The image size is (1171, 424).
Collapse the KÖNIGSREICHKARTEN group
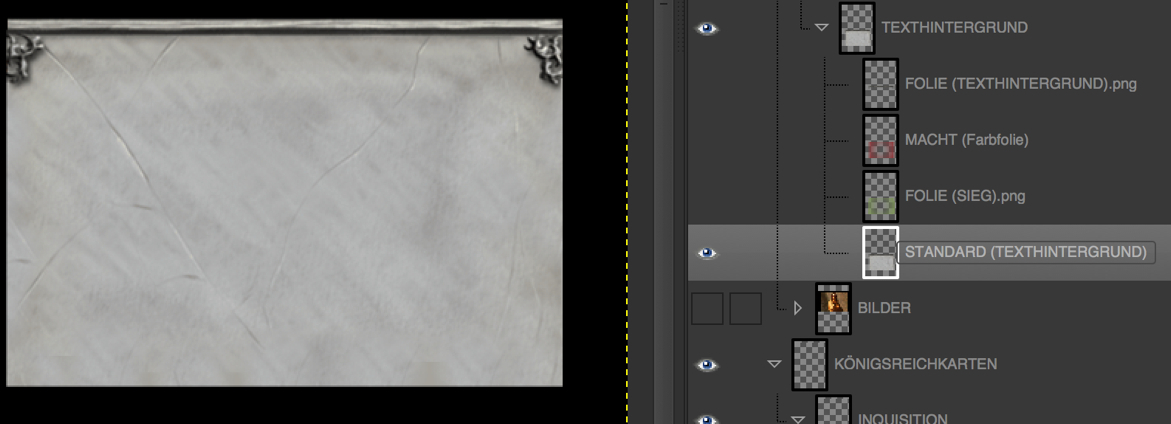point(774,364)
